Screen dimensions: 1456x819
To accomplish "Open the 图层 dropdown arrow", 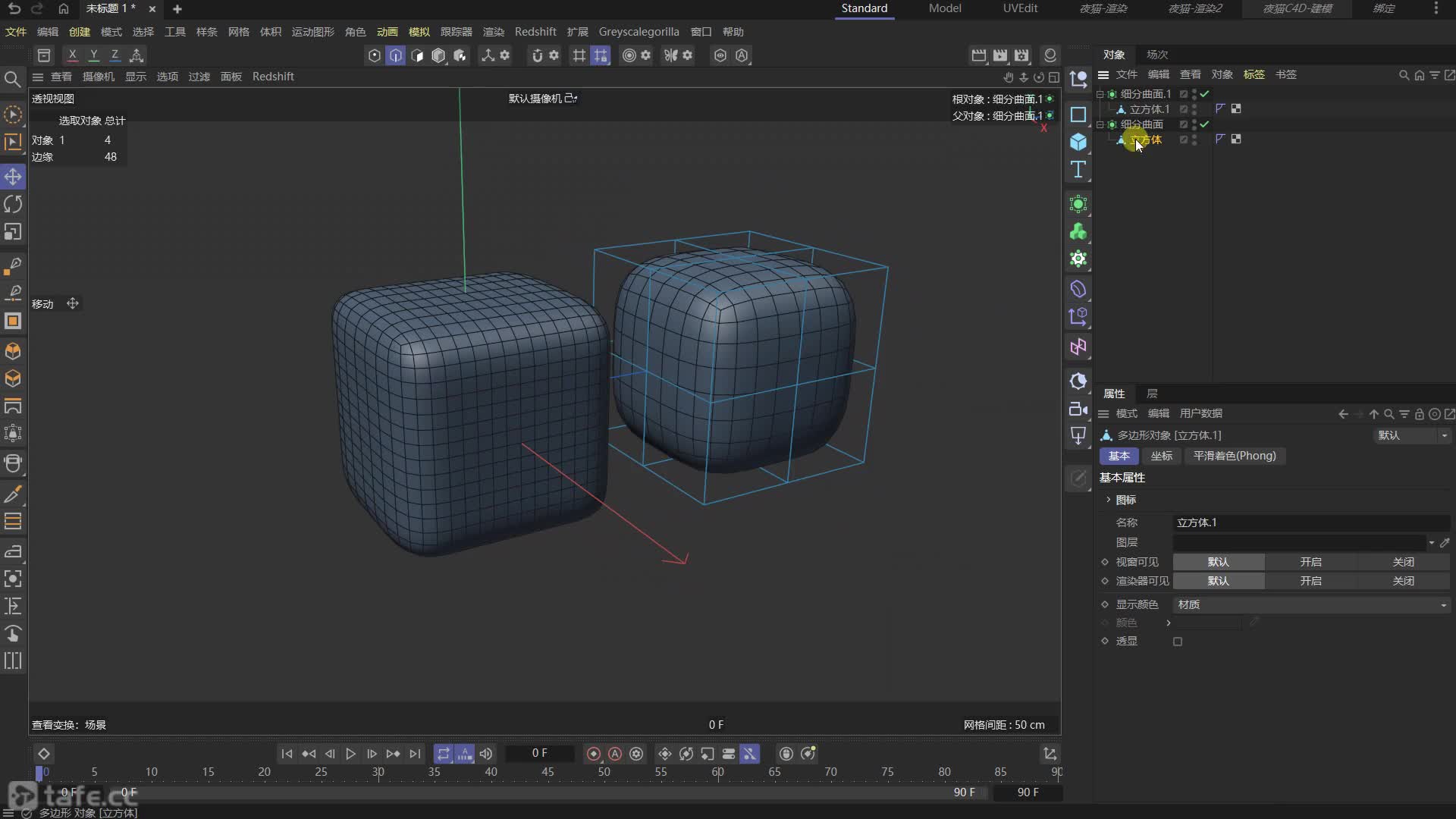I will coord(1432,542).
